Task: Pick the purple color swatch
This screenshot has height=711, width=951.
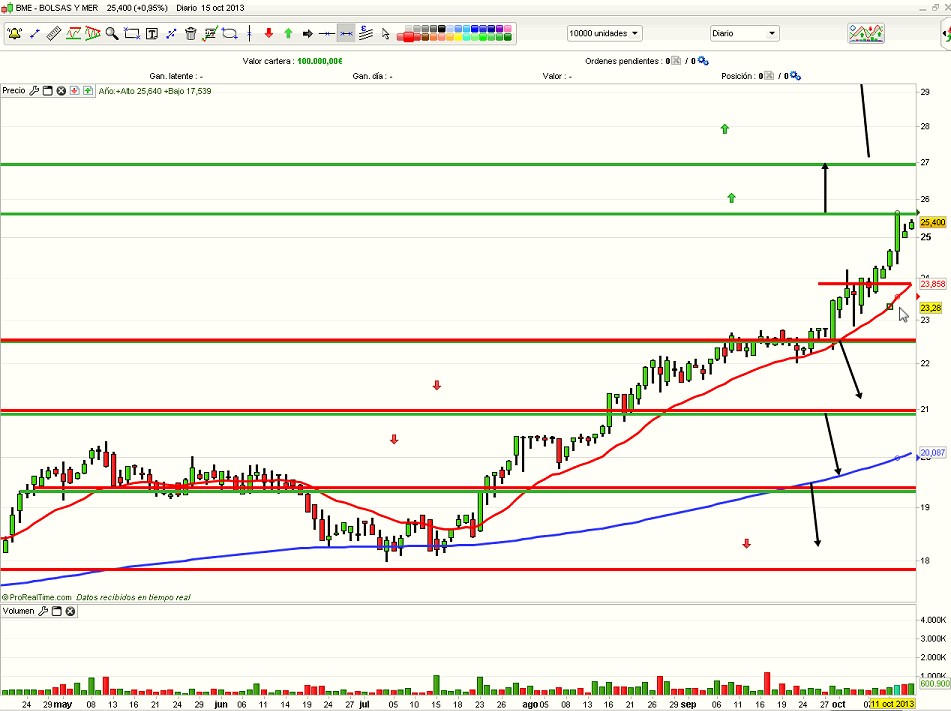Action: [x=499, y=29]
